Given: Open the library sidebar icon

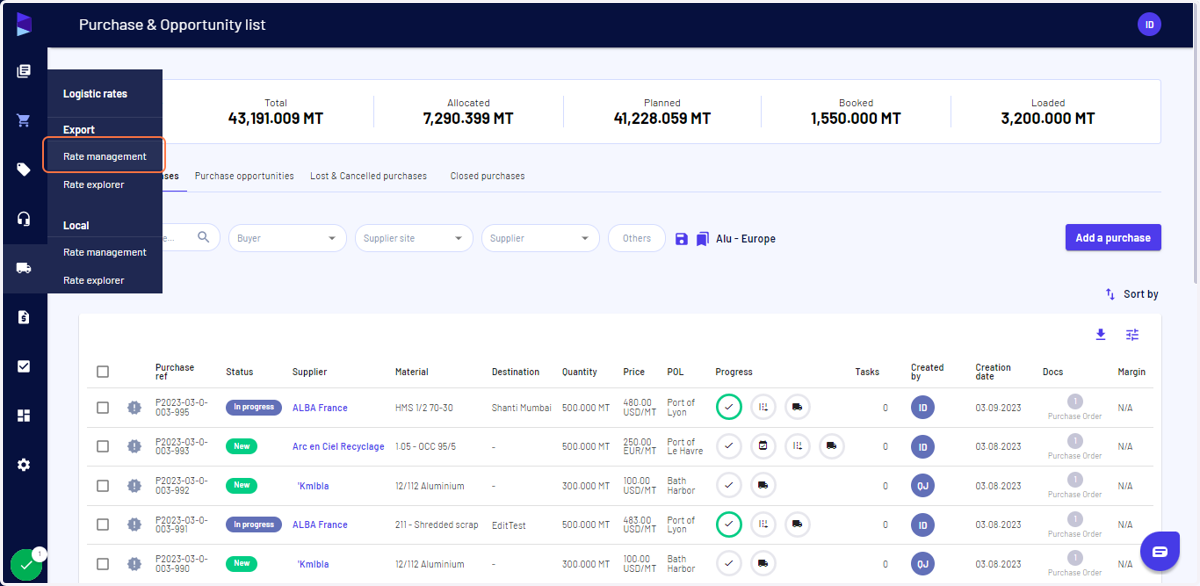Looking at the screenshot, I should pos(24,71).
